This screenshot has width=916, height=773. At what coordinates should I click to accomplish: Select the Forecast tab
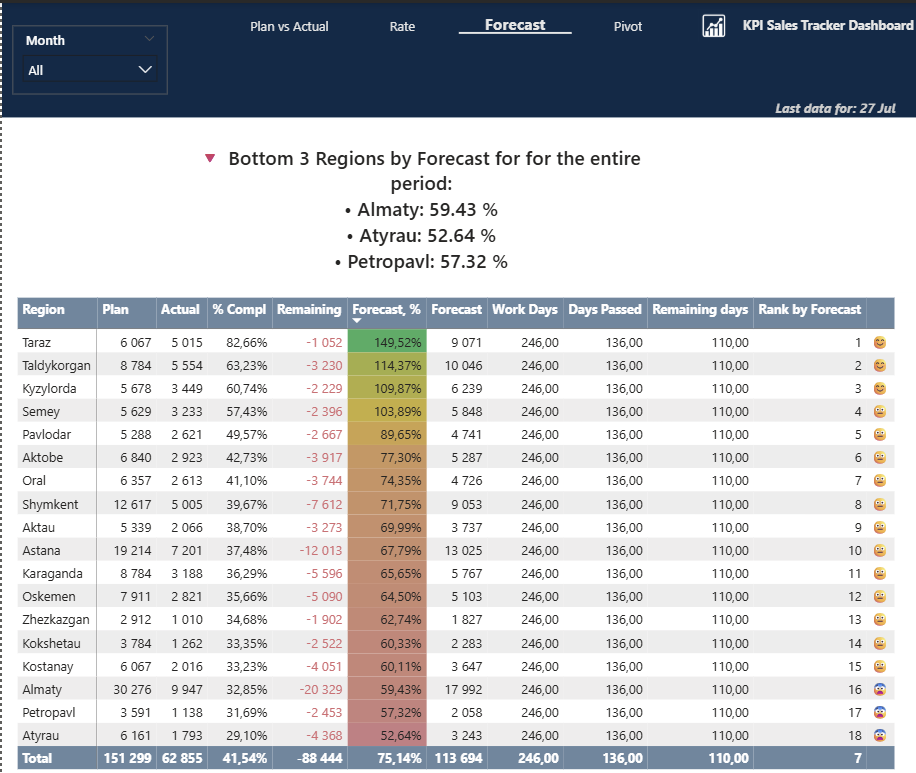pyautogui.click(x=515, y=25)
